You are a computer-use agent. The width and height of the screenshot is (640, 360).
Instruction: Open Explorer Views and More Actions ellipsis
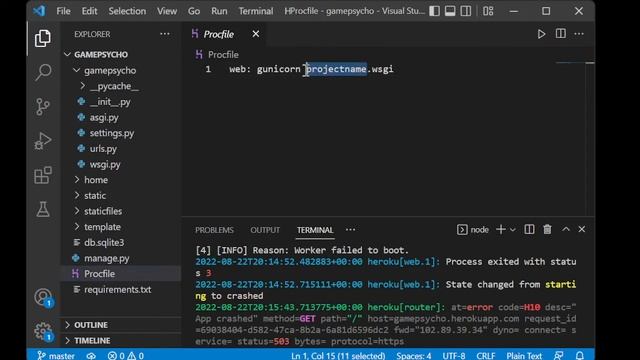click(x=165, y=34)
